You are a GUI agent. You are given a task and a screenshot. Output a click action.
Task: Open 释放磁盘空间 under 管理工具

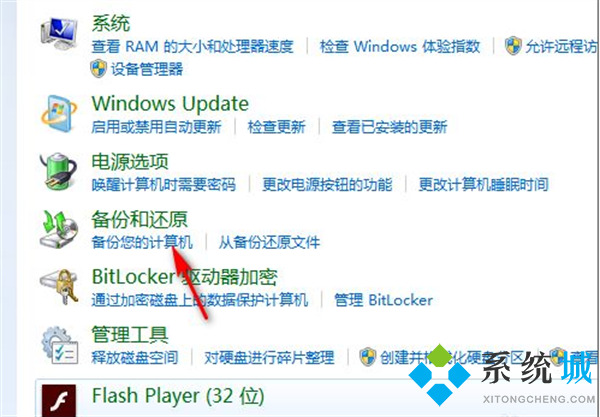point(135,358)
